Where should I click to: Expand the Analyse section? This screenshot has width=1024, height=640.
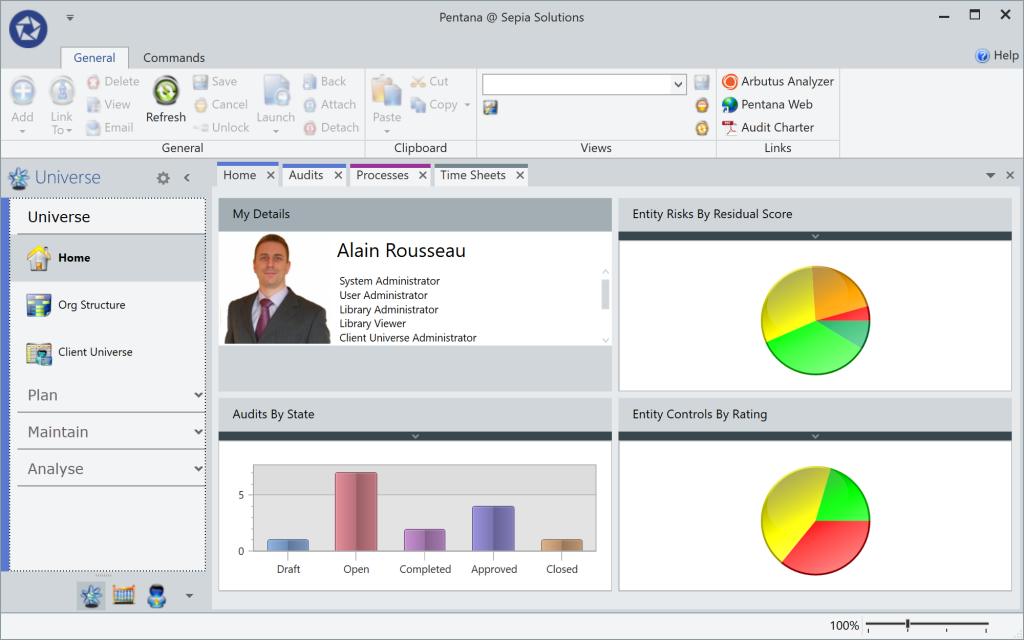pyautogui.click(x=198, y=469)
